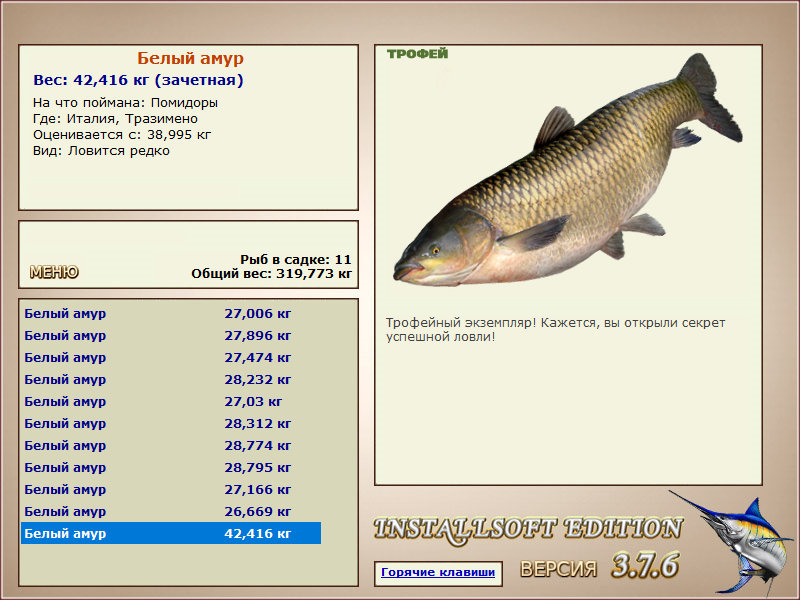Click the grass carp trophy picture
The width and height of the screenshot is (800, 600).
(x=567, y=171)
